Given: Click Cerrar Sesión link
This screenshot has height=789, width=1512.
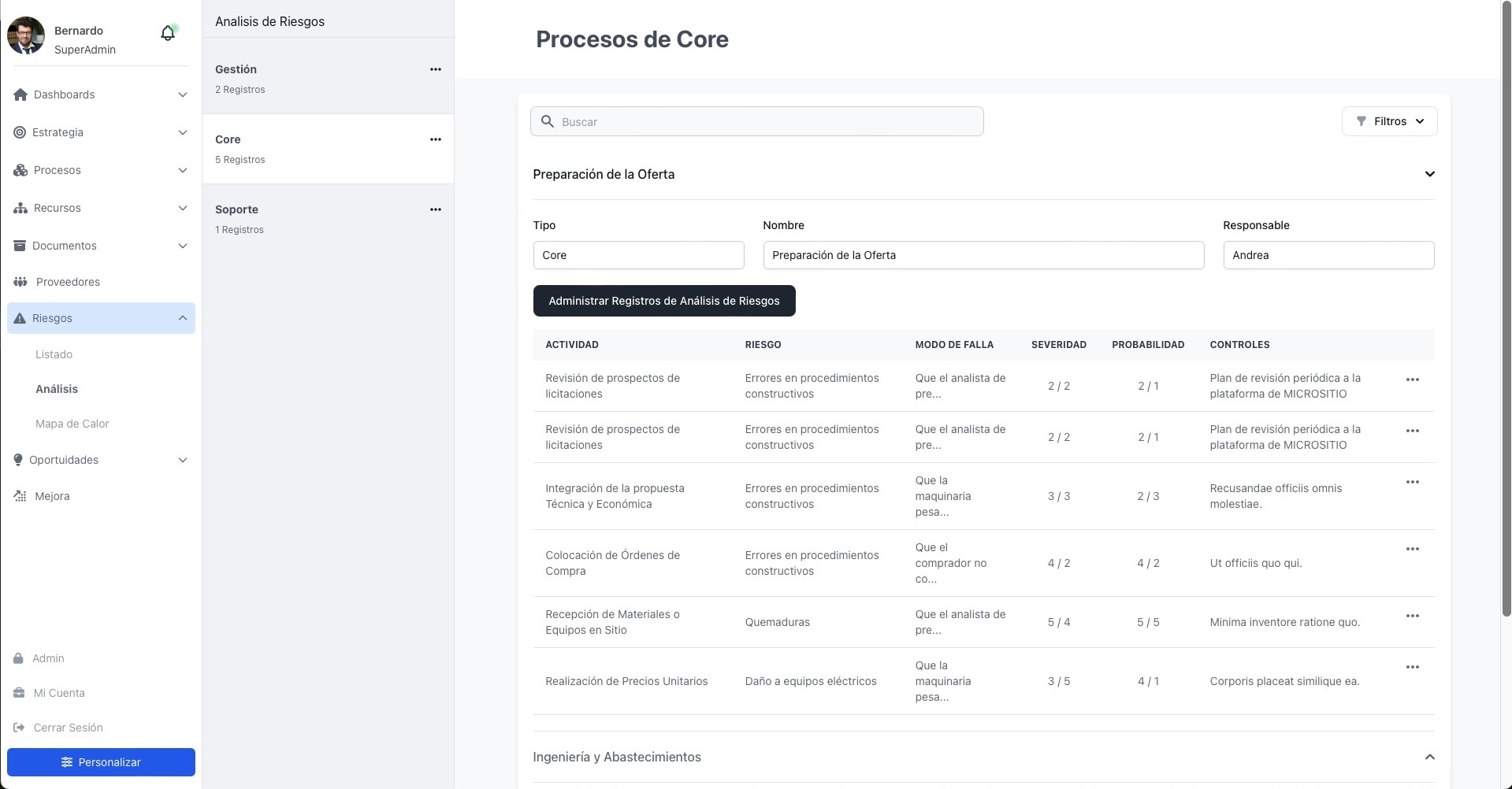Looking at the screenshot, I should pyautogui.click(x=68, y=728).
